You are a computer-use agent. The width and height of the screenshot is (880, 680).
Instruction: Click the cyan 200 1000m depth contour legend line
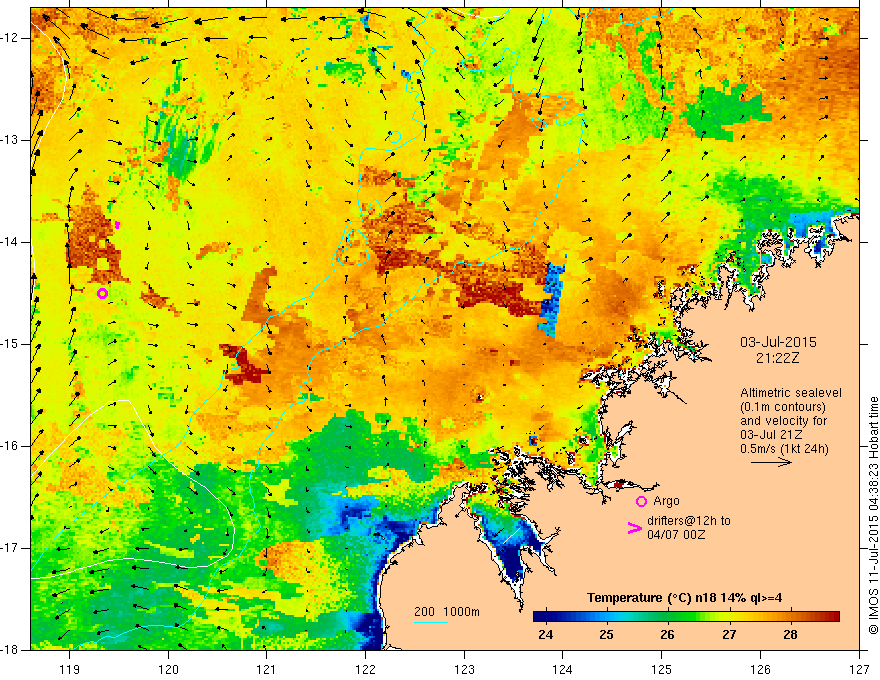tap(431, 623)
